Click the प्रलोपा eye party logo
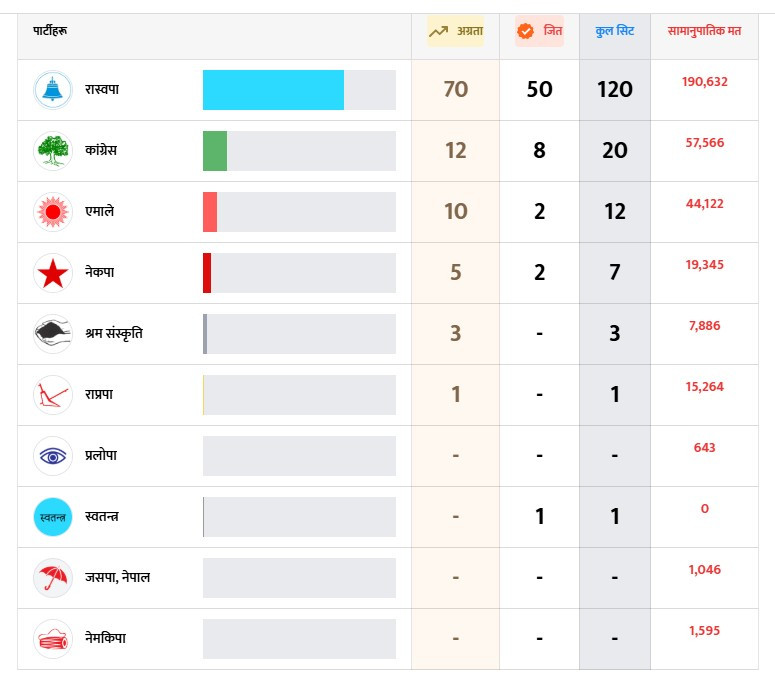Image resolution: width=775 pixels, height=680 pixels. pos(52,456)
